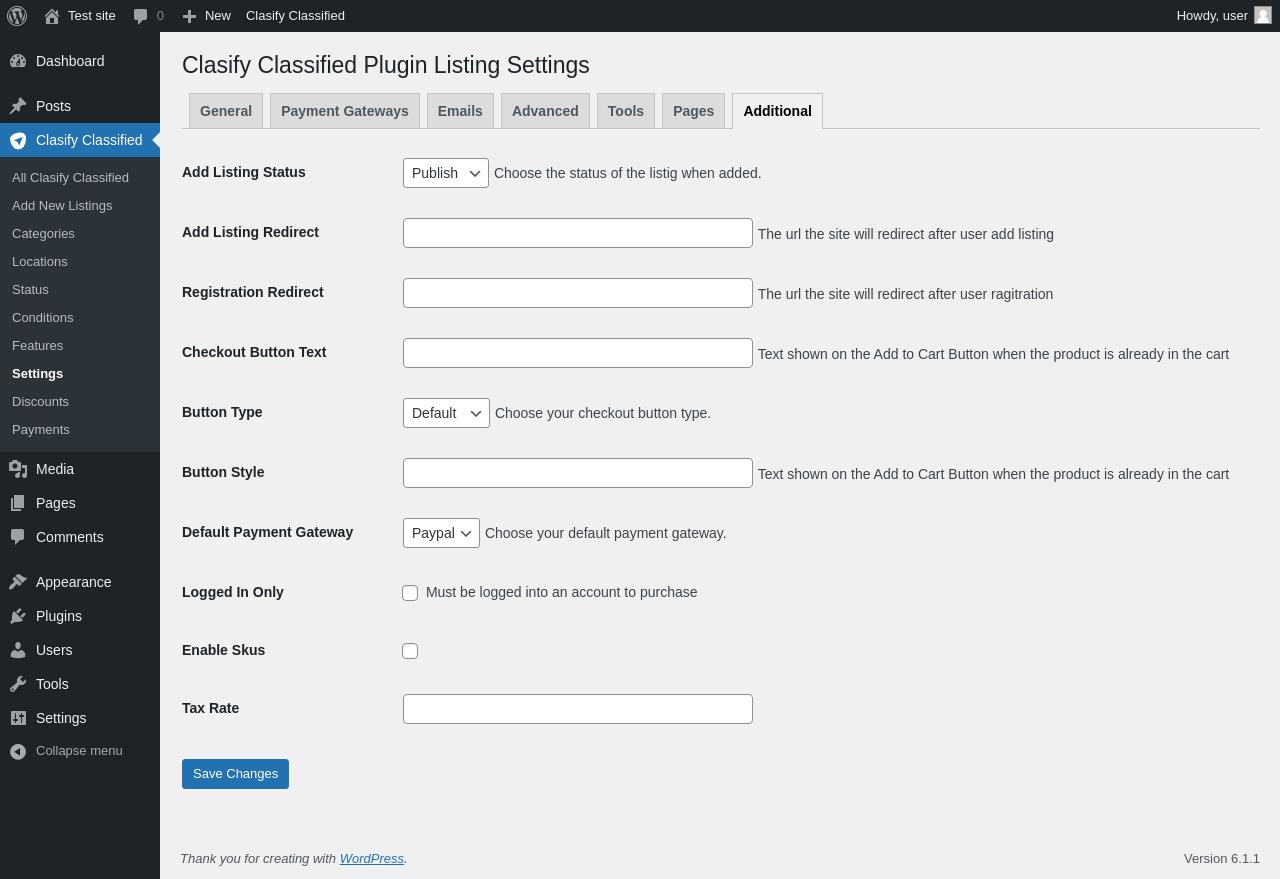Open the Discounts submenu item

pos(40,402)
